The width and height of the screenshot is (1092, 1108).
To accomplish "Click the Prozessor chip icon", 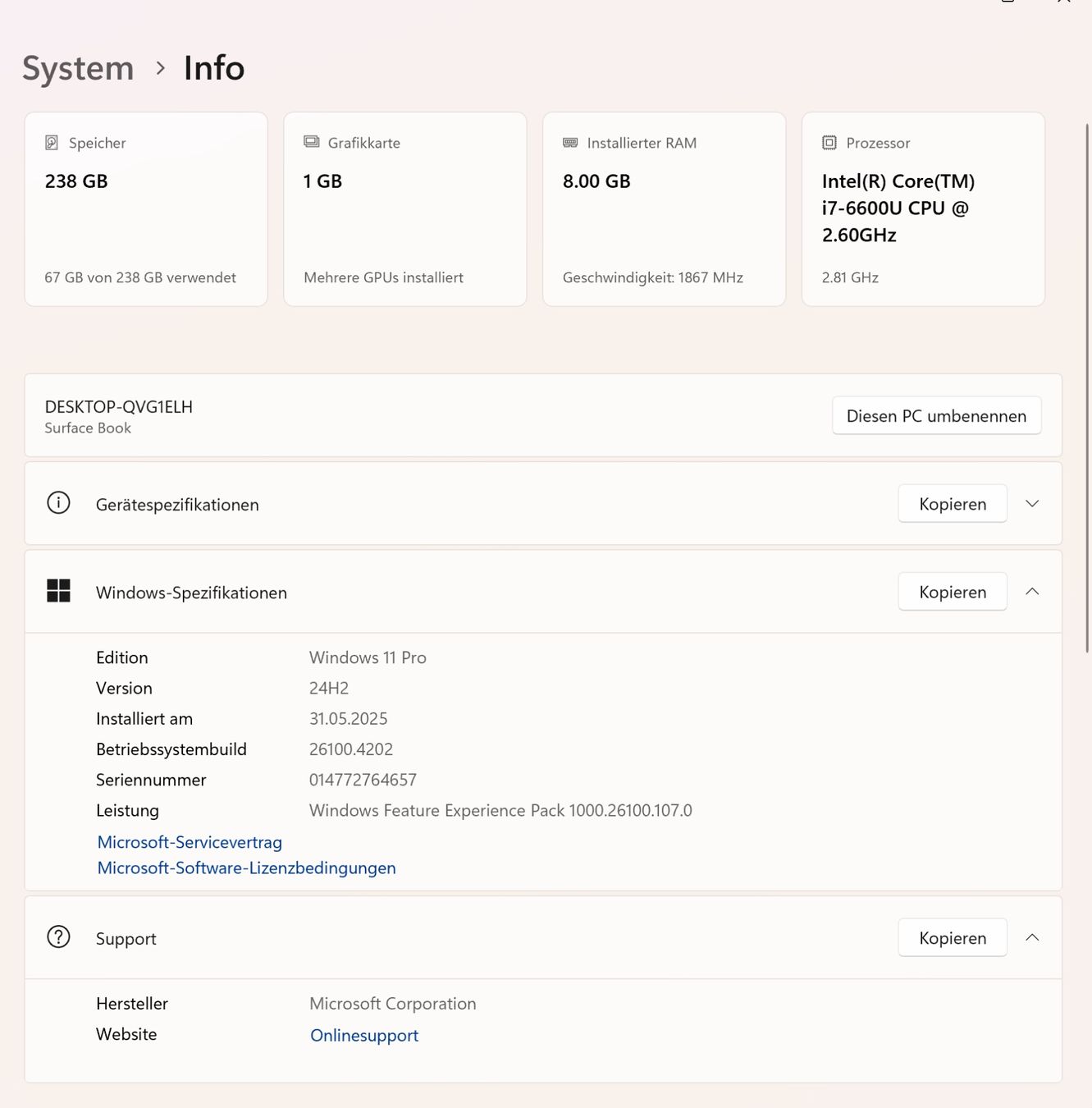I will point(829,143).
